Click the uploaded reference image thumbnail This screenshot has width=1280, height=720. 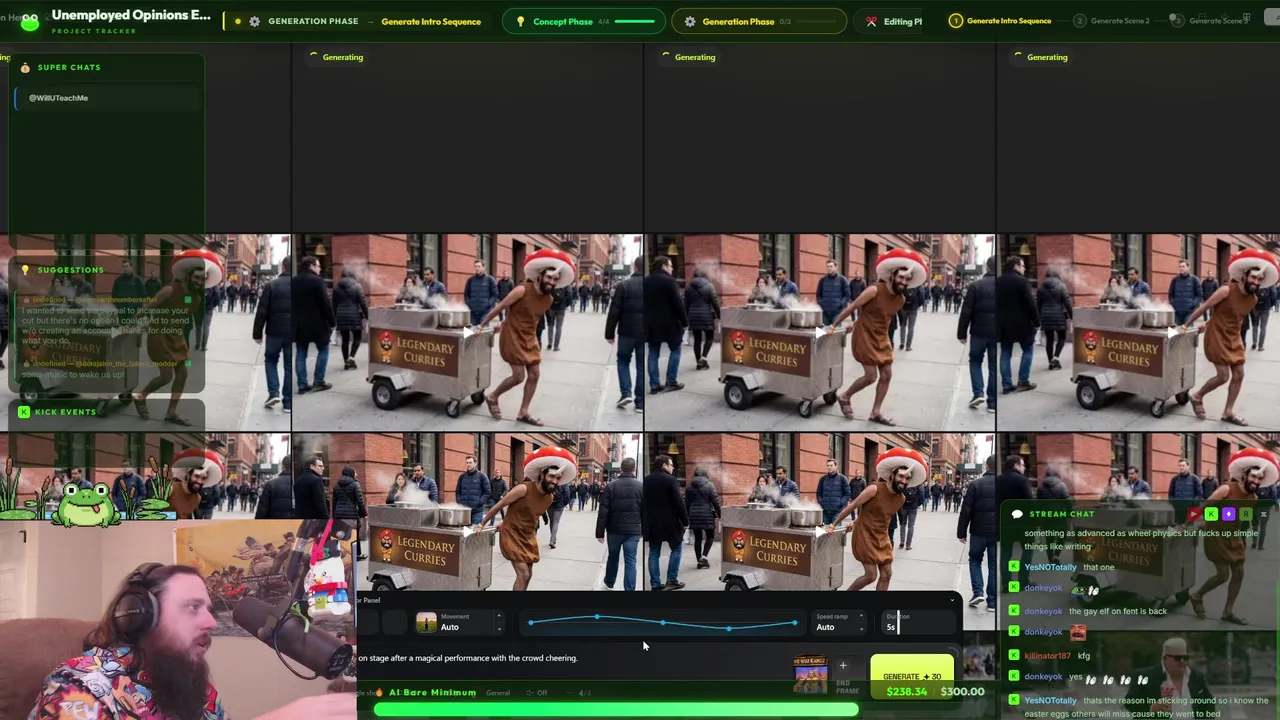pyautogui.click(x=810, y=674)
